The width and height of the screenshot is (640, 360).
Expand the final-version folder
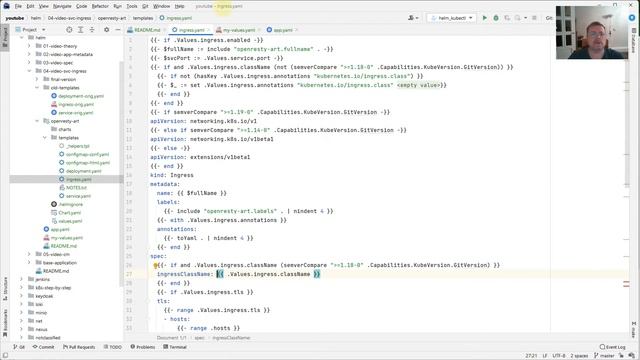[x=37, y=79]
